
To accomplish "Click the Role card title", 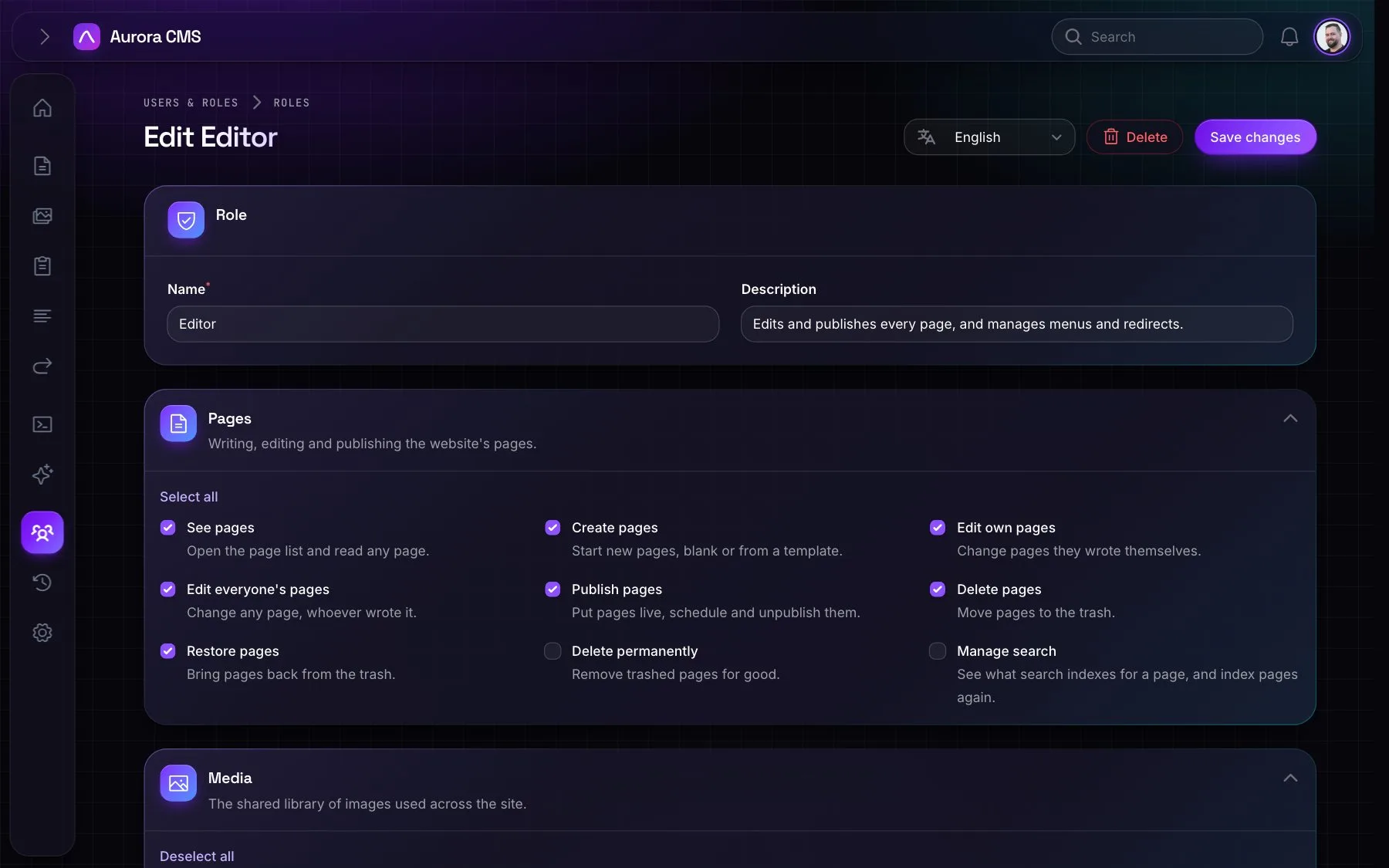I will [231, 214].
